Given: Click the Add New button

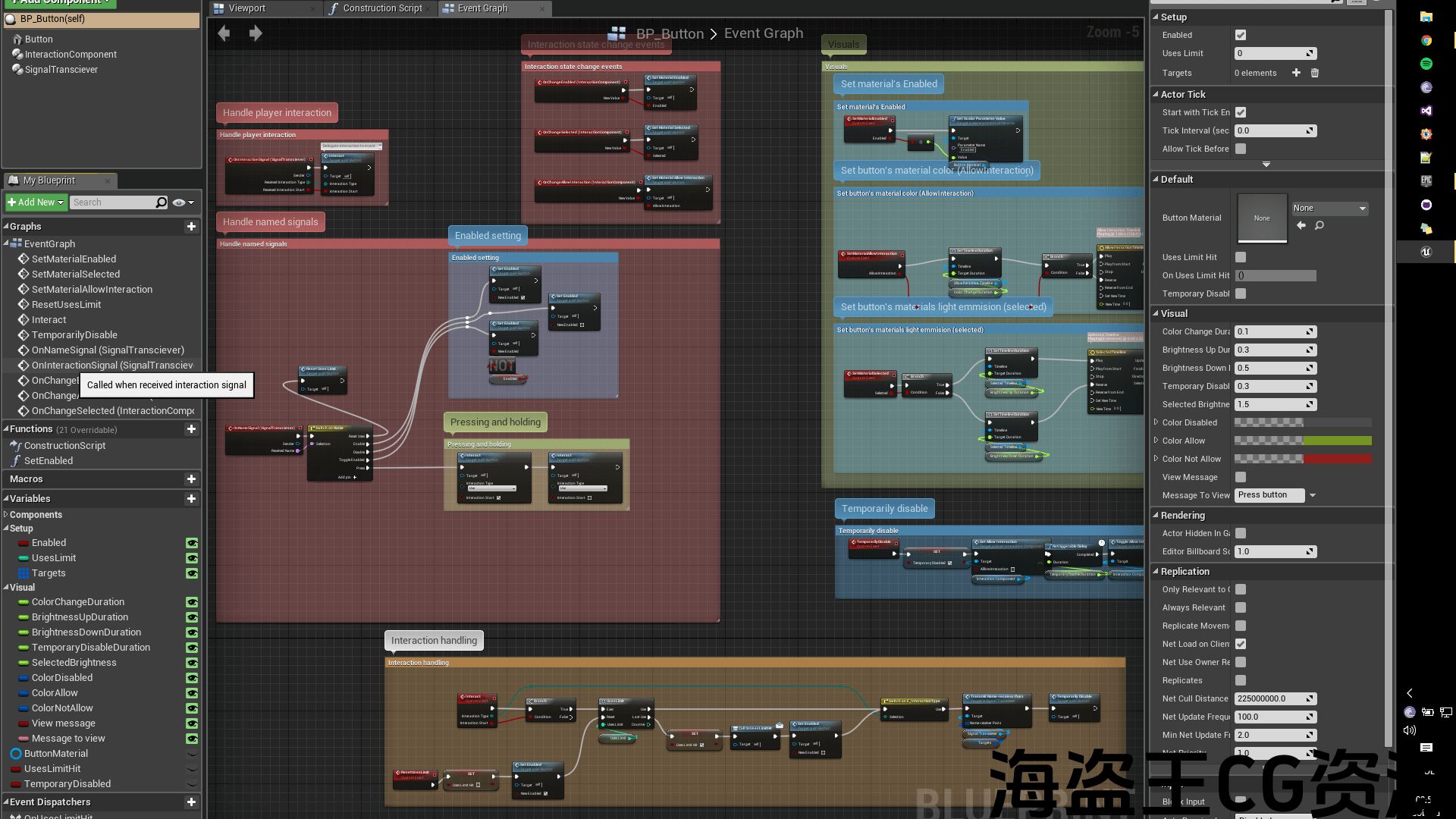Looking at the screenshot, I should click(x=35, y=202).
